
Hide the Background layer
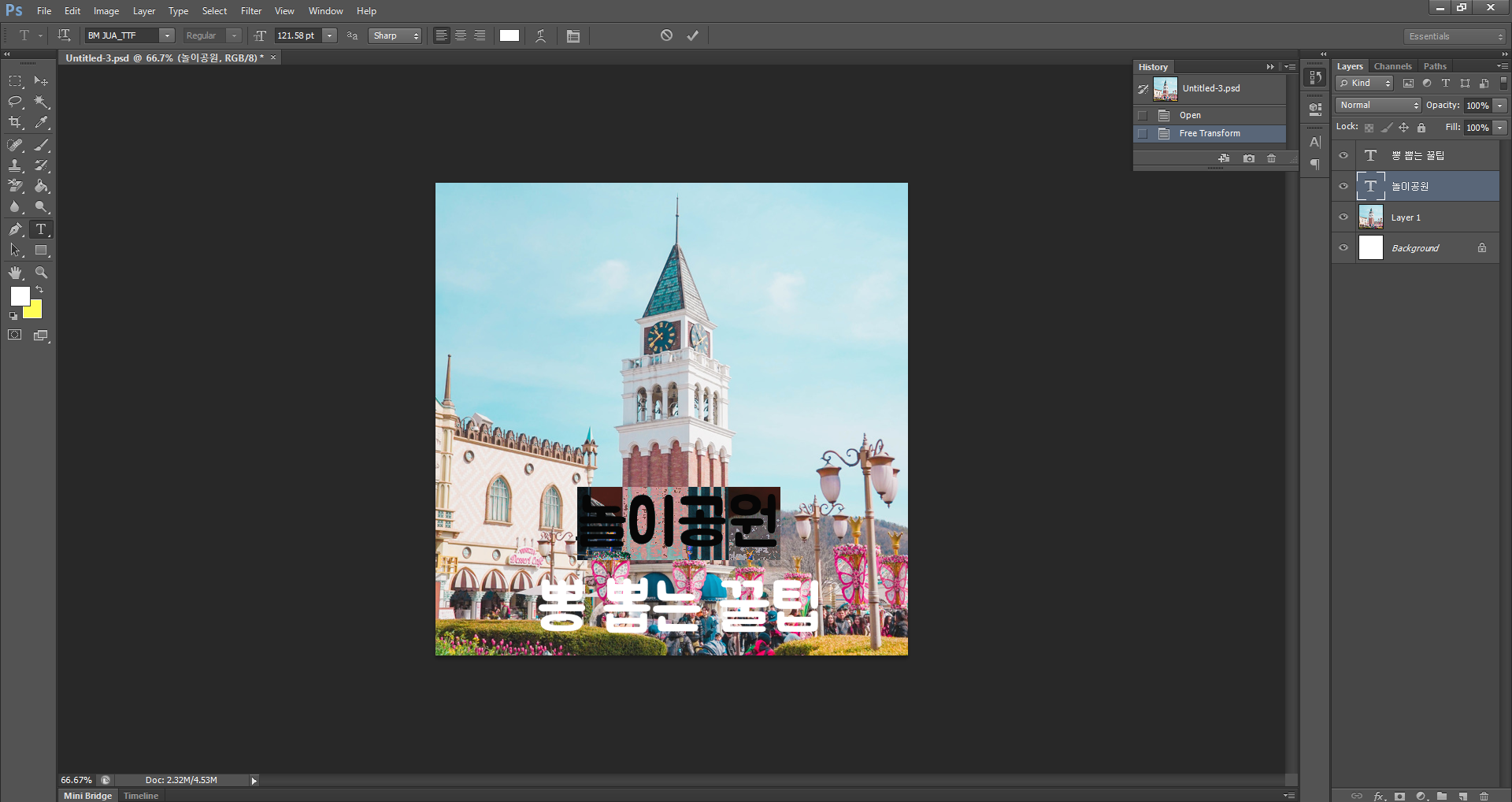click(1343, 247)
